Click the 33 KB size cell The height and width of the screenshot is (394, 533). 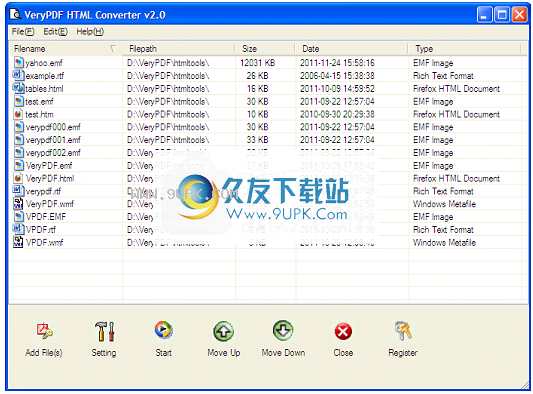(257, 140)
